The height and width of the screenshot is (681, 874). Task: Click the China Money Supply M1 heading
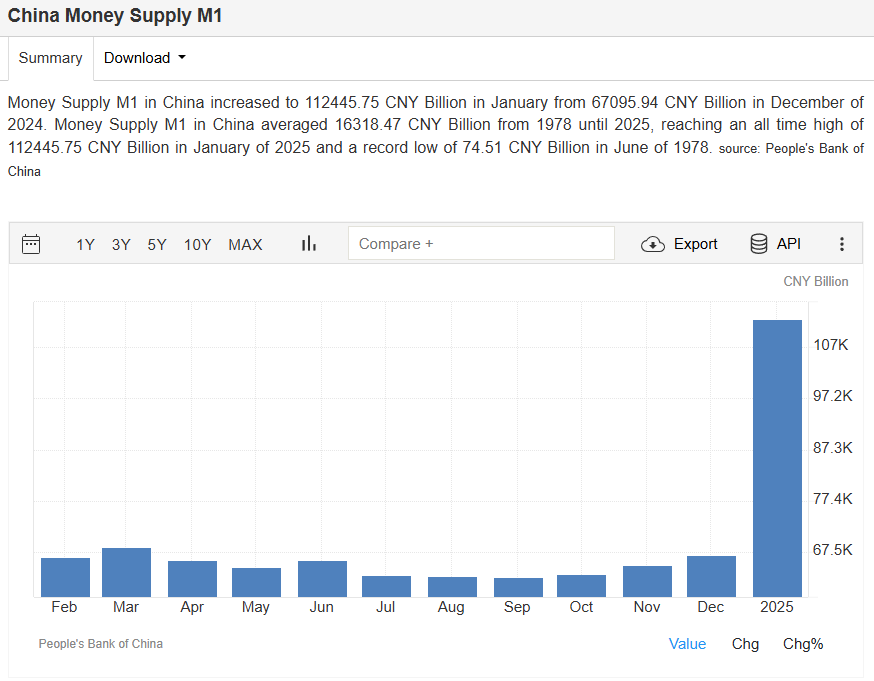pyautogui.click(x=115, y=15)
